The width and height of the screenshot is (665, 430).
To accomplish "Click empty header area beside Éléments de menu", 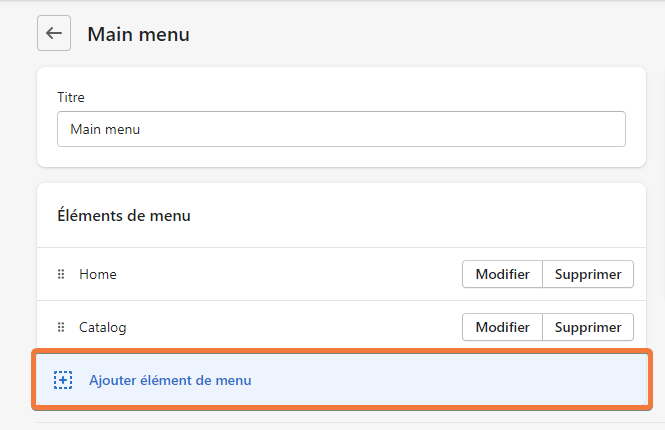I will (416, 215).
